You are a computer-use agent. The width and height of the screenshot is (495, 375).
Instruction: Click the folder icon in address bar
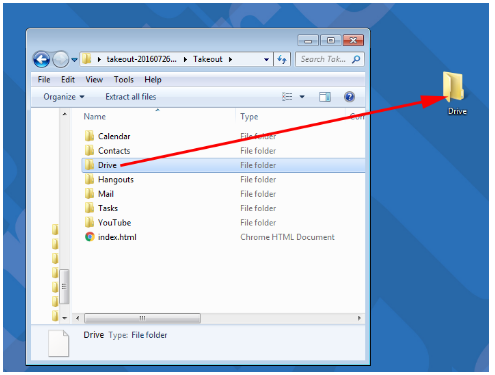(x=87, y=59)
